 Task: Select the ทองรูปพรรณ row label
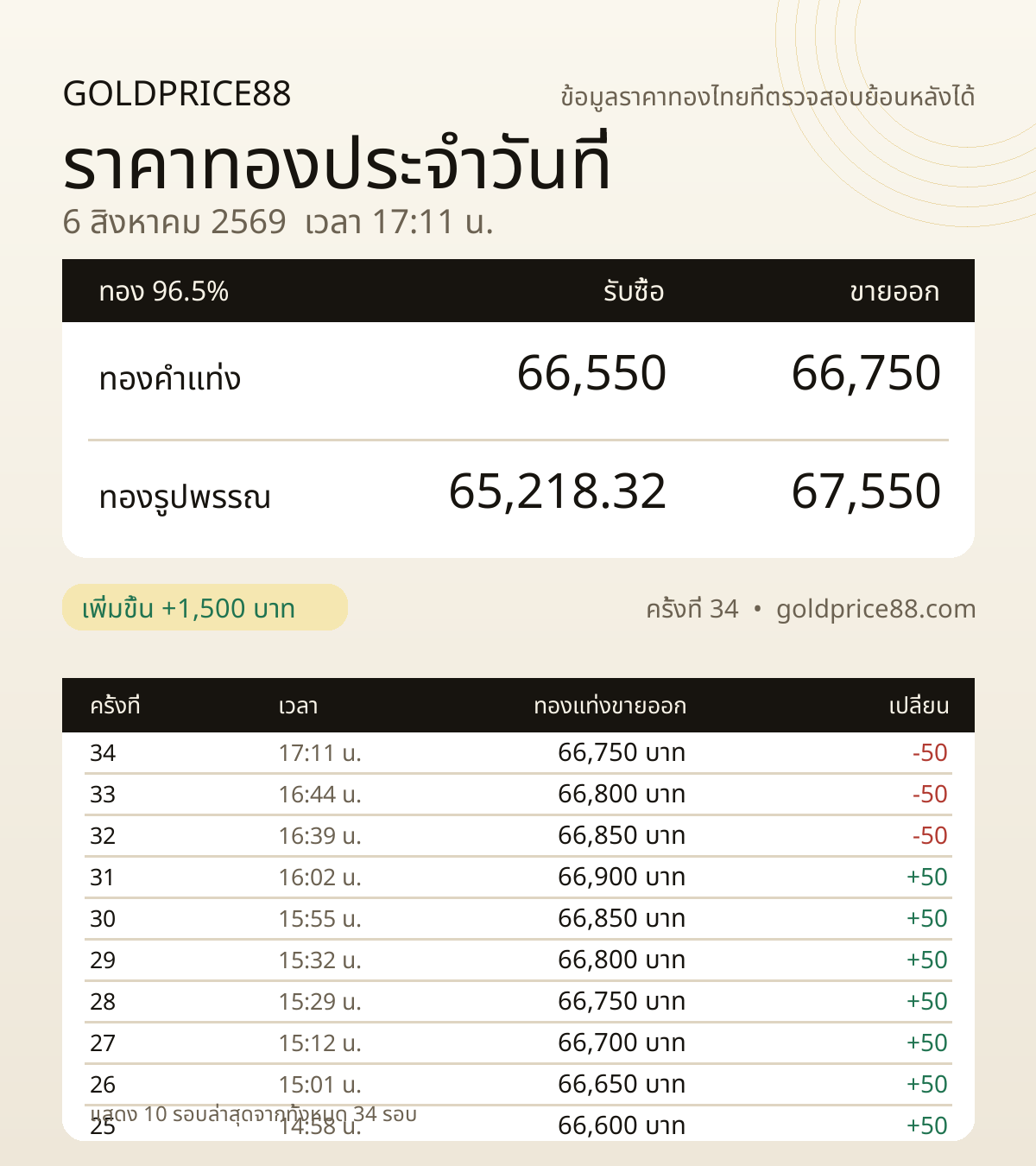pos(185,497)
